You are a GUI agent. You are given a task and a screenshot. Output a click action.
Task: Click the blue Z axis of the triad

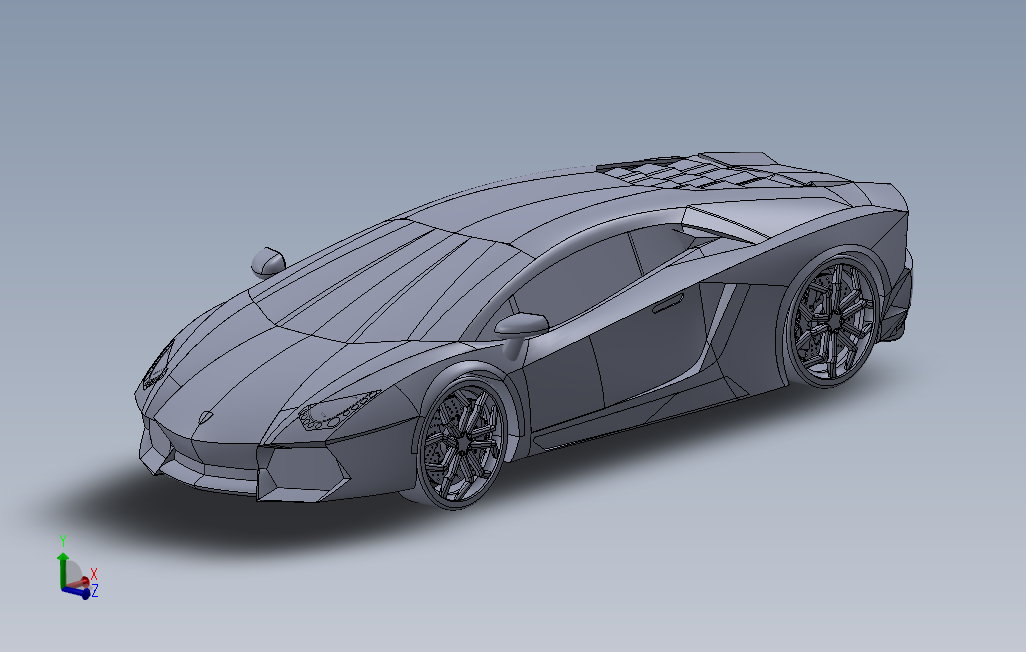[x=79, y=593]
